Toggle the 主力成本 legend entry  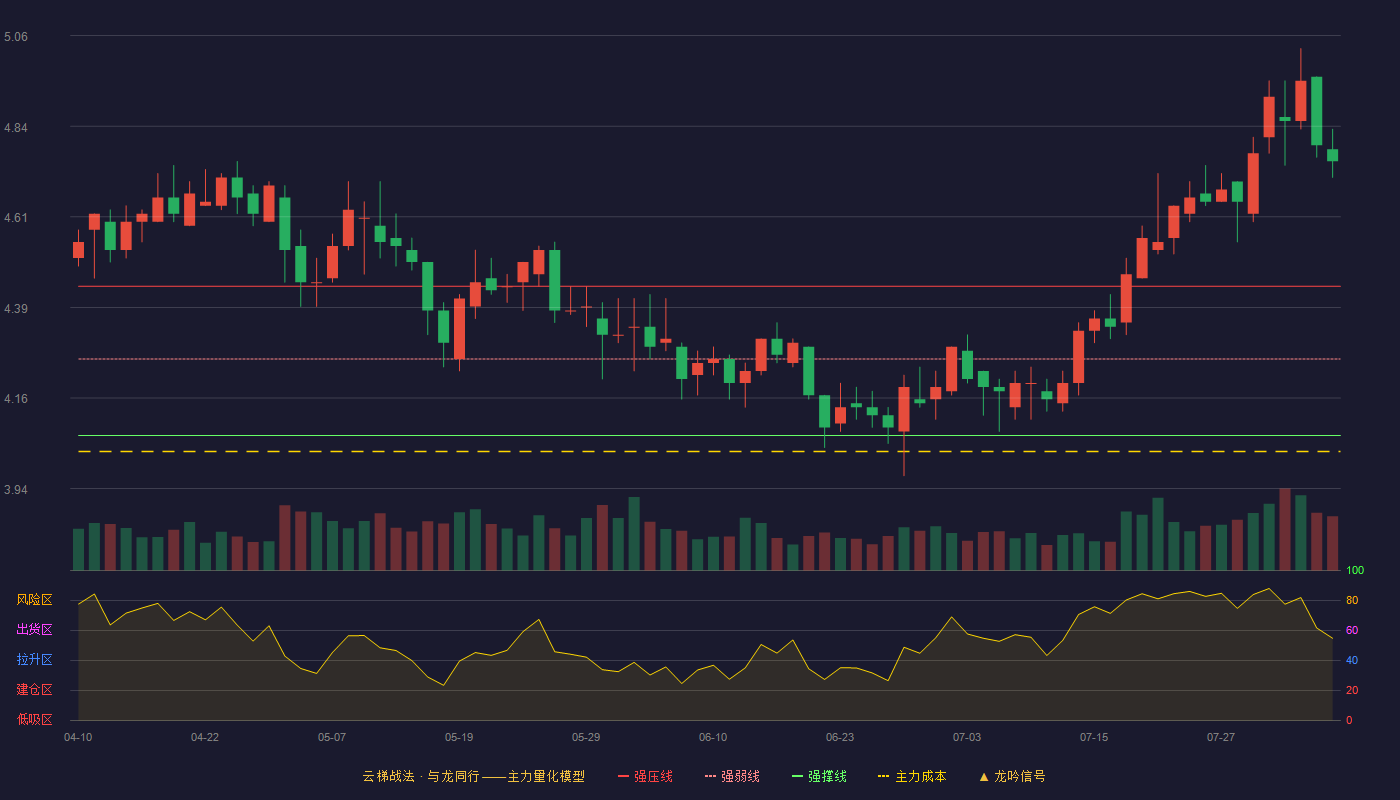912,776
